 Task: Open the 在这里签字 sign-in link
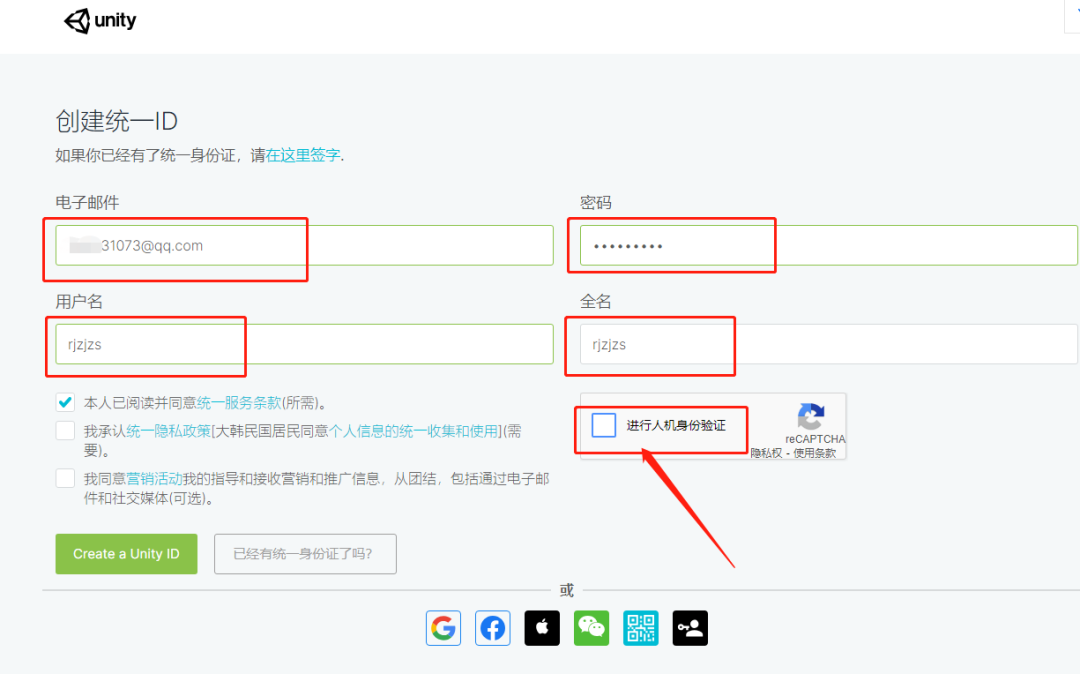point(303,156)
